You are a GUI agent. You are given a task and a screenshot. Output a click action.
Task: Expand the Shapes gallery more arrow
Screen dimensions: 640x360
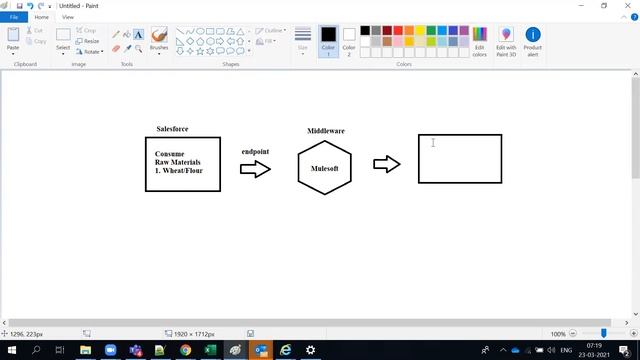click(249, 51)
